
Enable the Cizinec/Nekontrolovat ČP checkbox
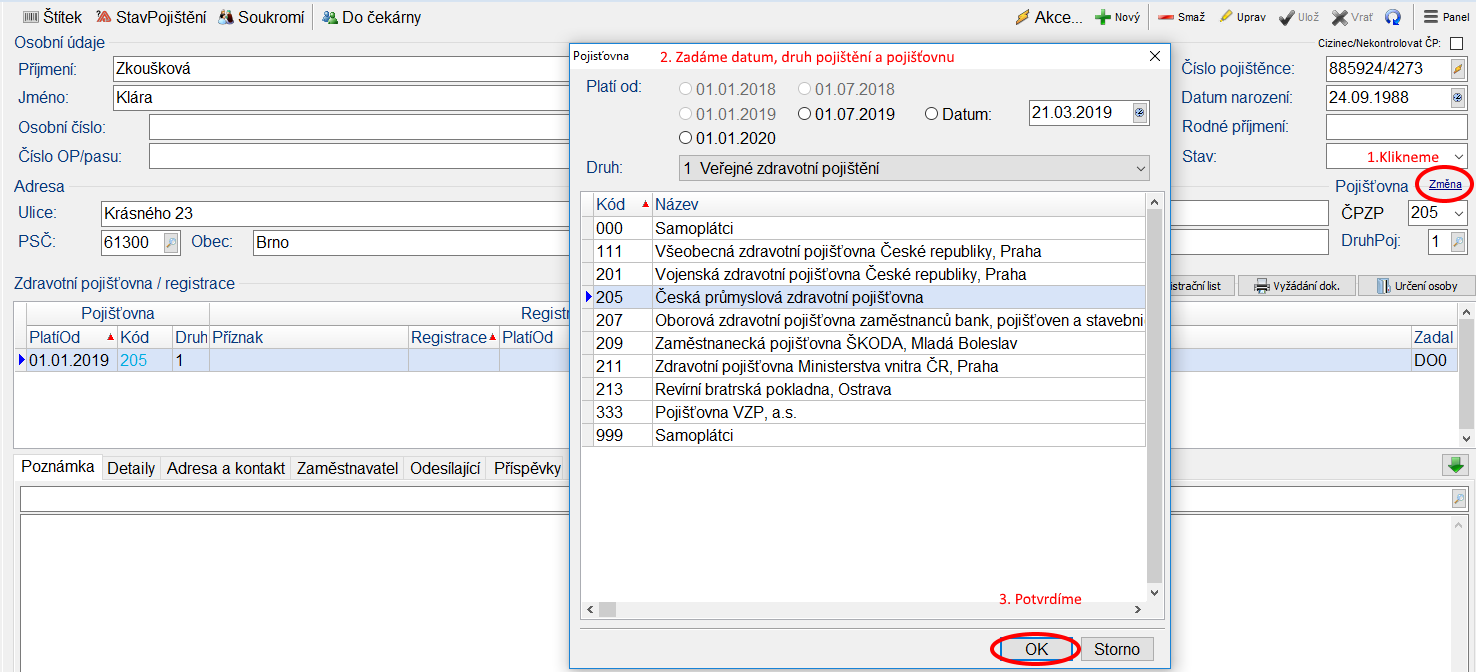click(1456, 43)
